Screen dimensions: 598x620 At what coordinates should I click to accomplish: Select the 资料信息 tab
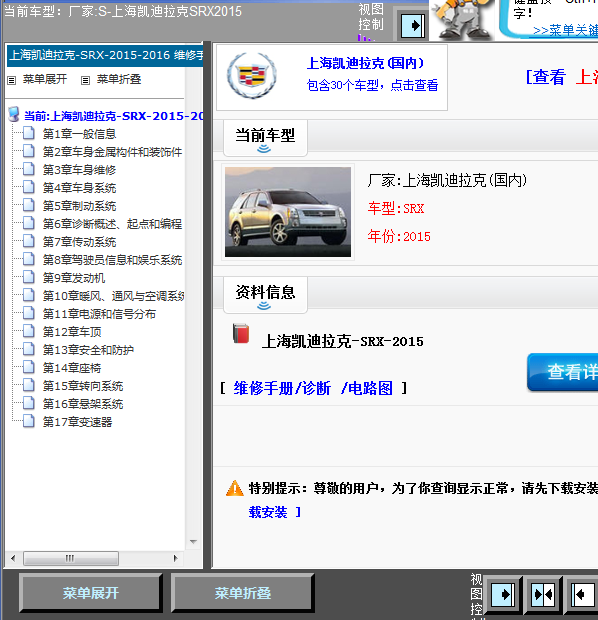[265, 295]
